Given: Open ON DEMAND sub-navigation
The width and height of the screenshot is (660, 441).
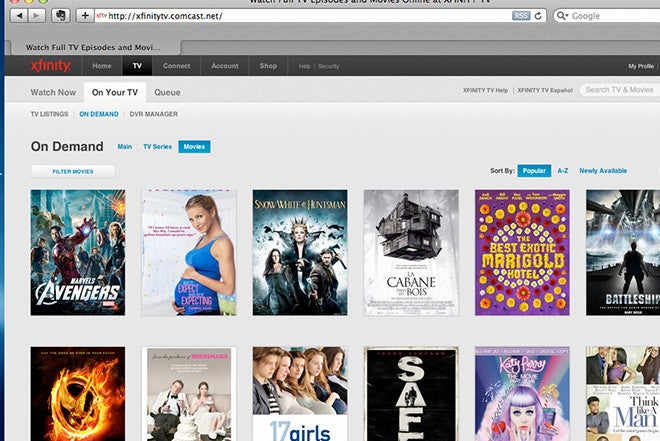Looking at the screenshot, I should (x=99, y=114).
